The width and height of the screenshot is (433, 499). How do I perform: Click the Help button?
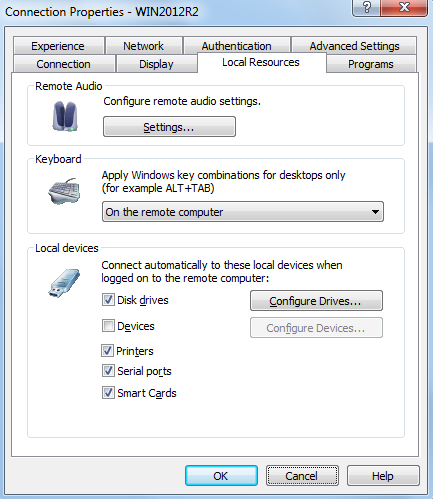point(383,476)
